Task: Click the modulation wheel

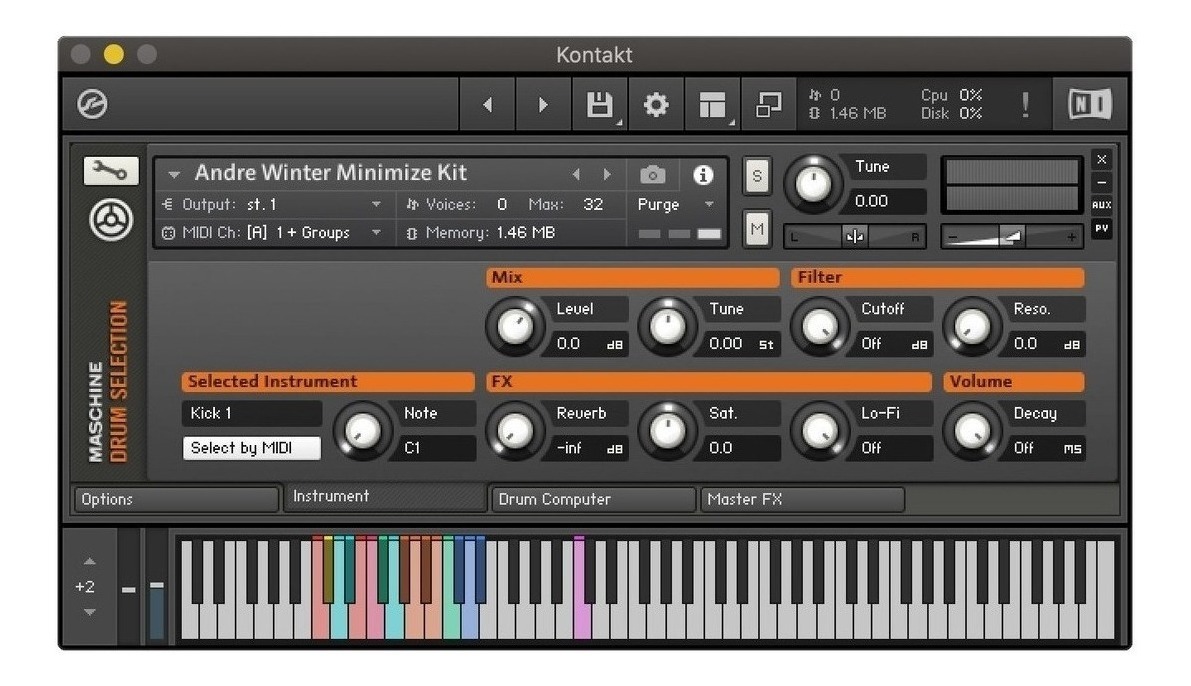Action: (156, 589)
